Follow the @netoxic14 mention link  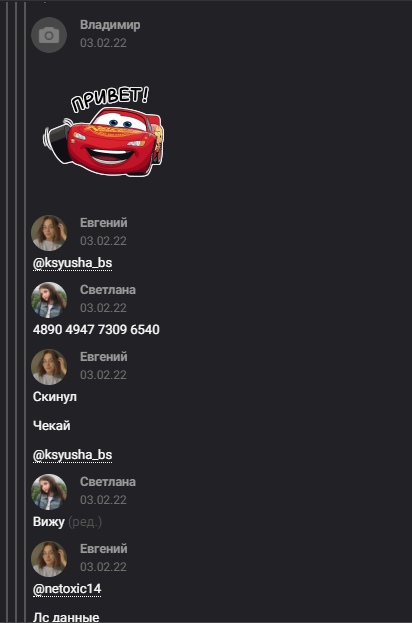[67, 588]
